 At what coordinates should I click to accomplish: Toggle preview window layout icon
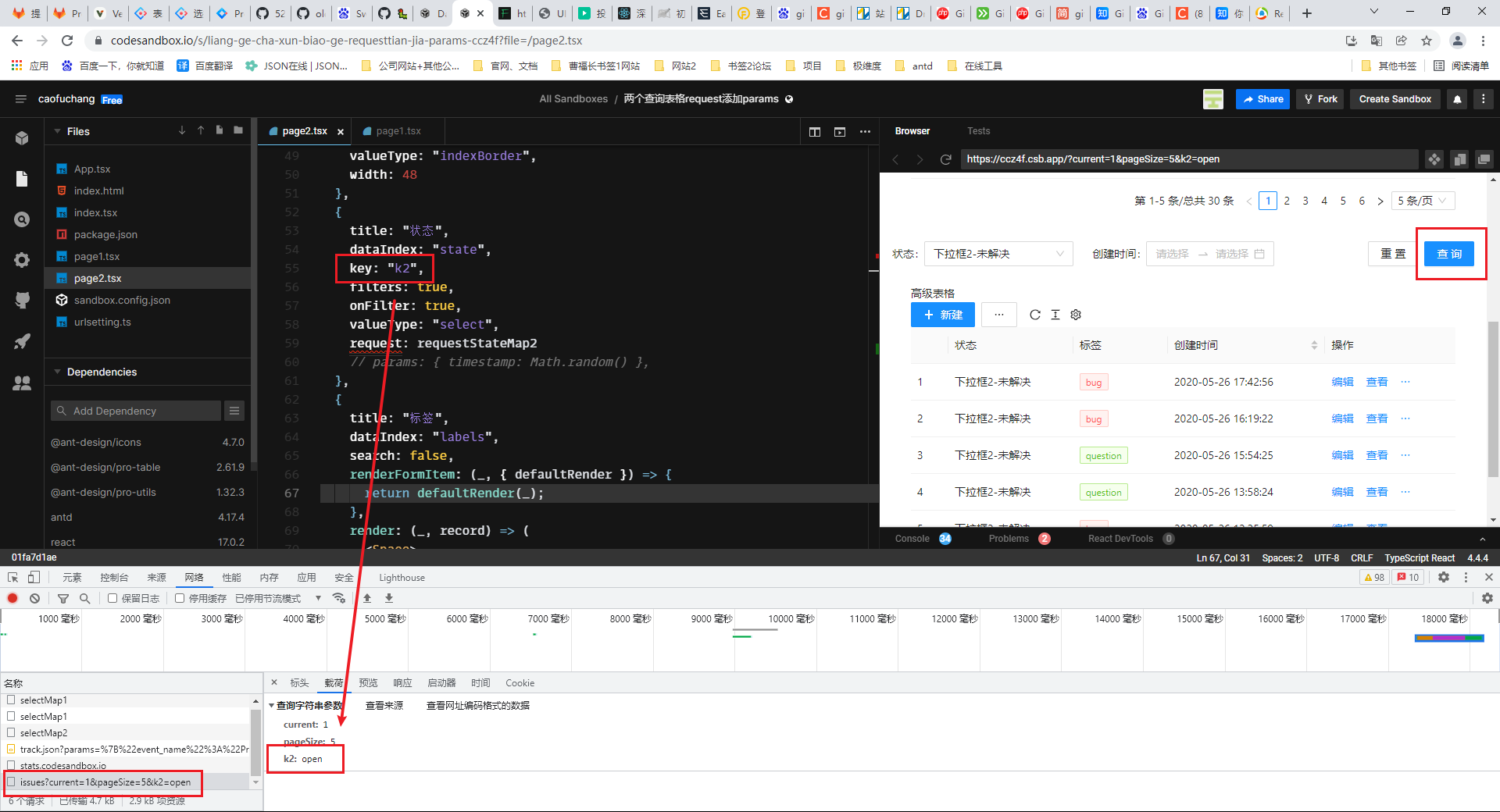coord(840,131)
